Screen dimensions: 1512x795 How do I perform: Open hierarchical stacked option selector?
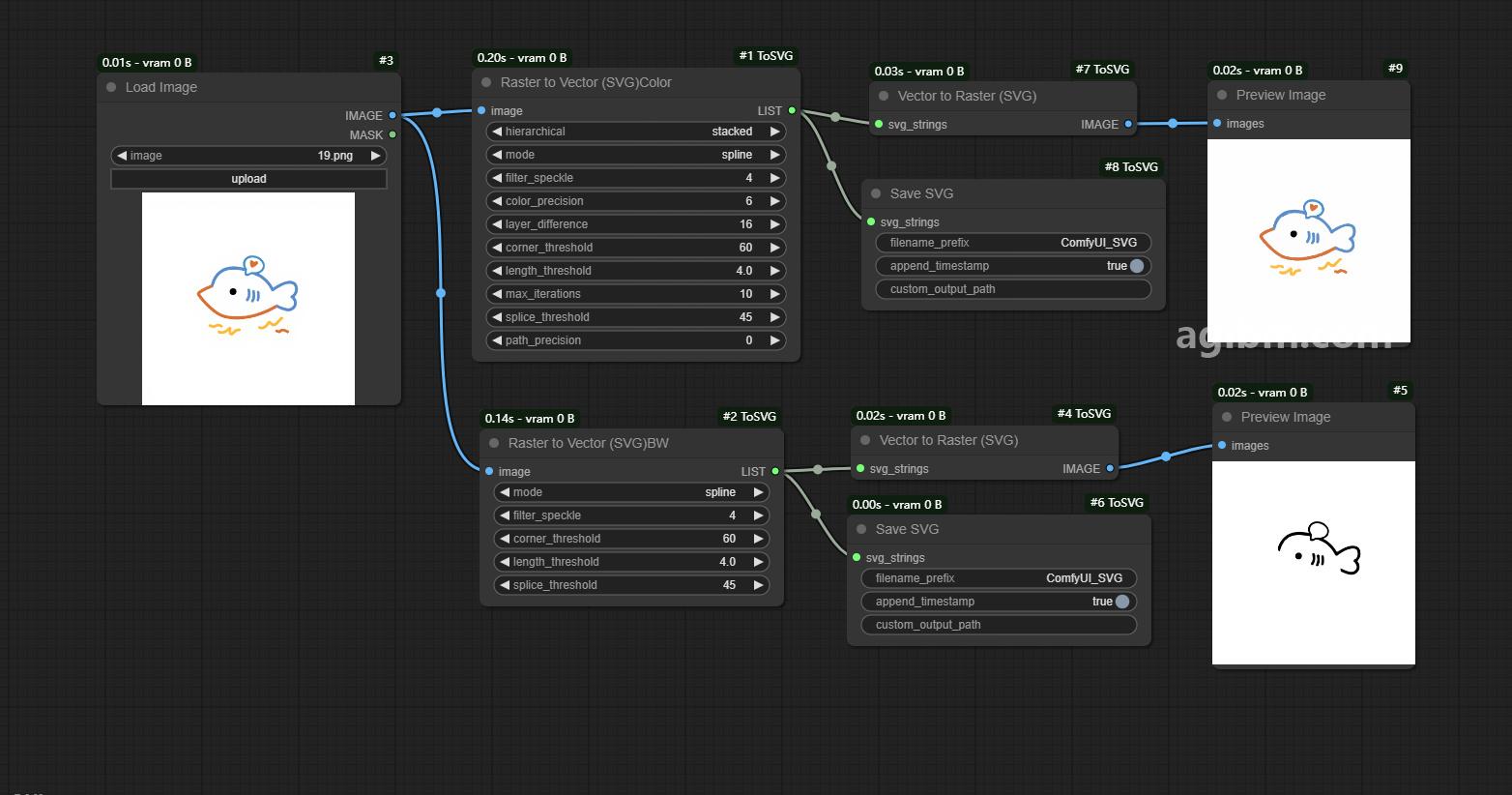[636, 132]
